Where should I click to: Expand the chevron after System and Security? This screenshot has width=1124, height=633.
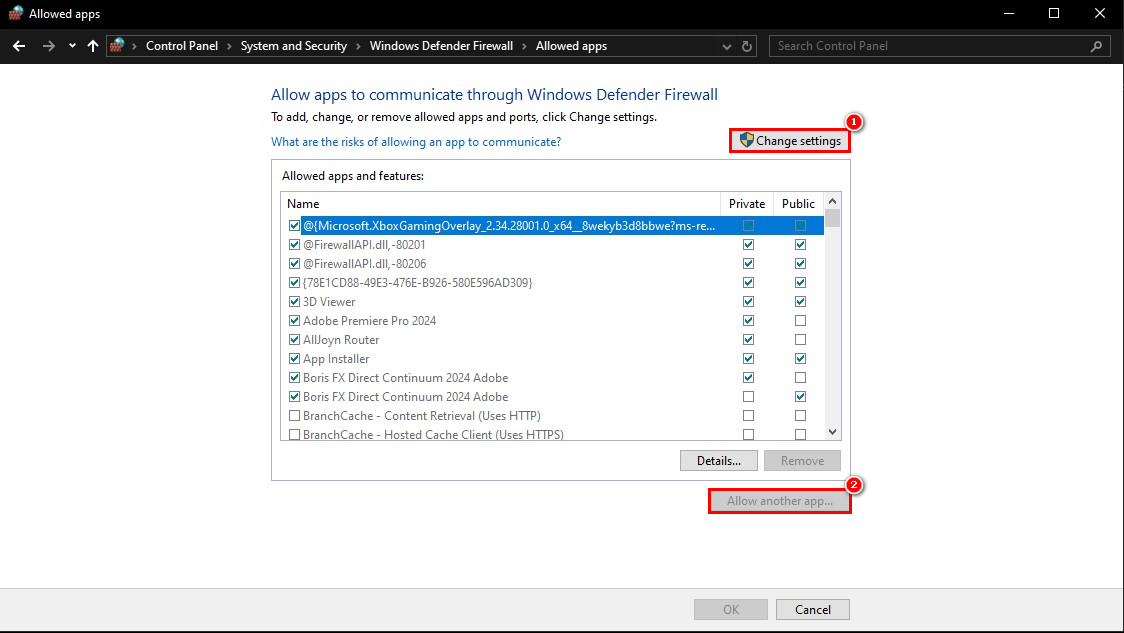(358, 47)
